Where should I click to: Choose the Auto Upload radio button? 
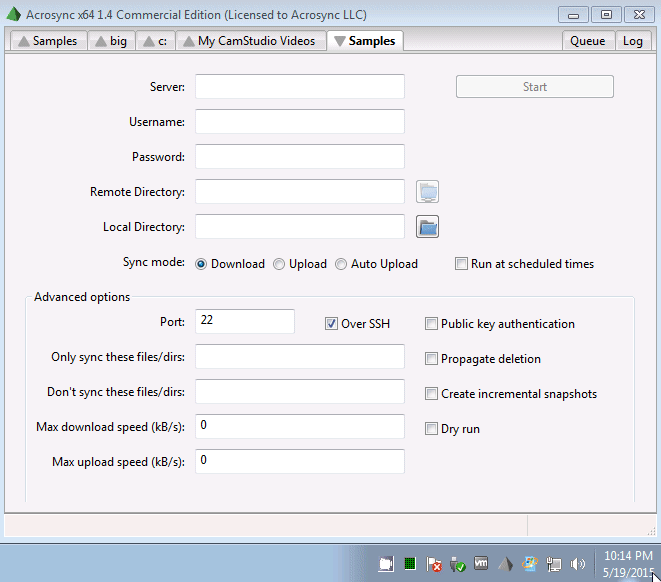pos(341,264)
